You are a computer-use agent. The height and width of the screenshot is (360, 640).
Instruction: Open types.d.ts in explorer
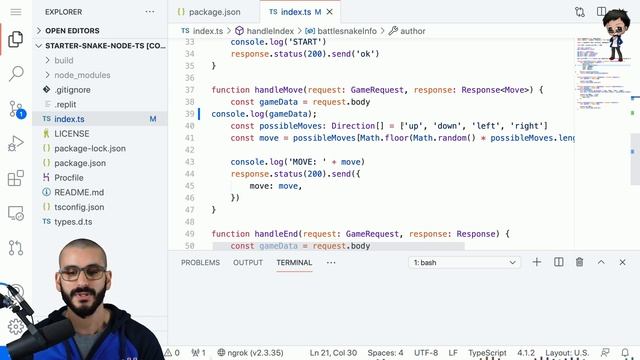pos(100,222)
